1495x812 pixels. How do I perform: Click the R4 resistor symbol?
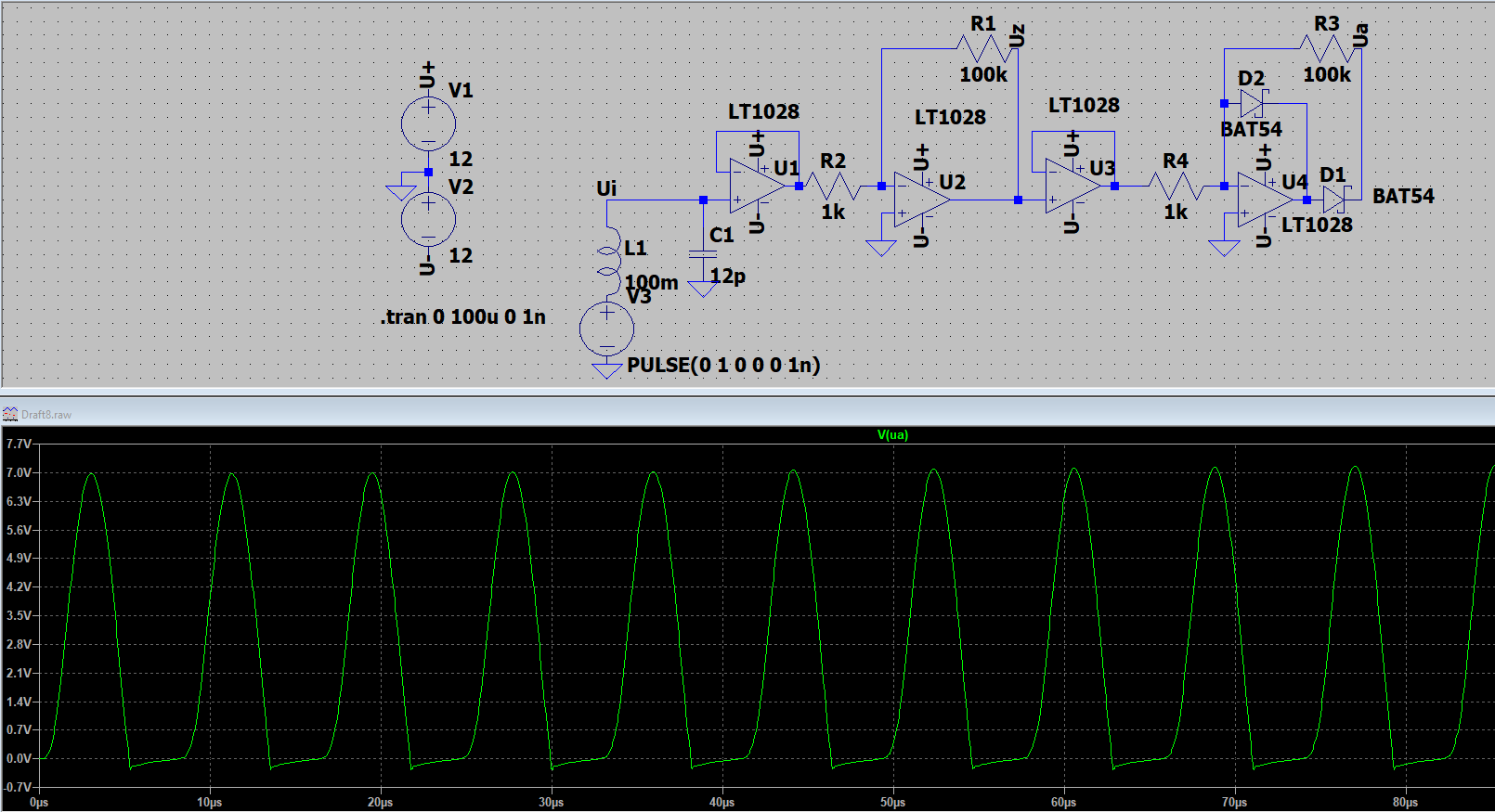tap(1176, 186)
